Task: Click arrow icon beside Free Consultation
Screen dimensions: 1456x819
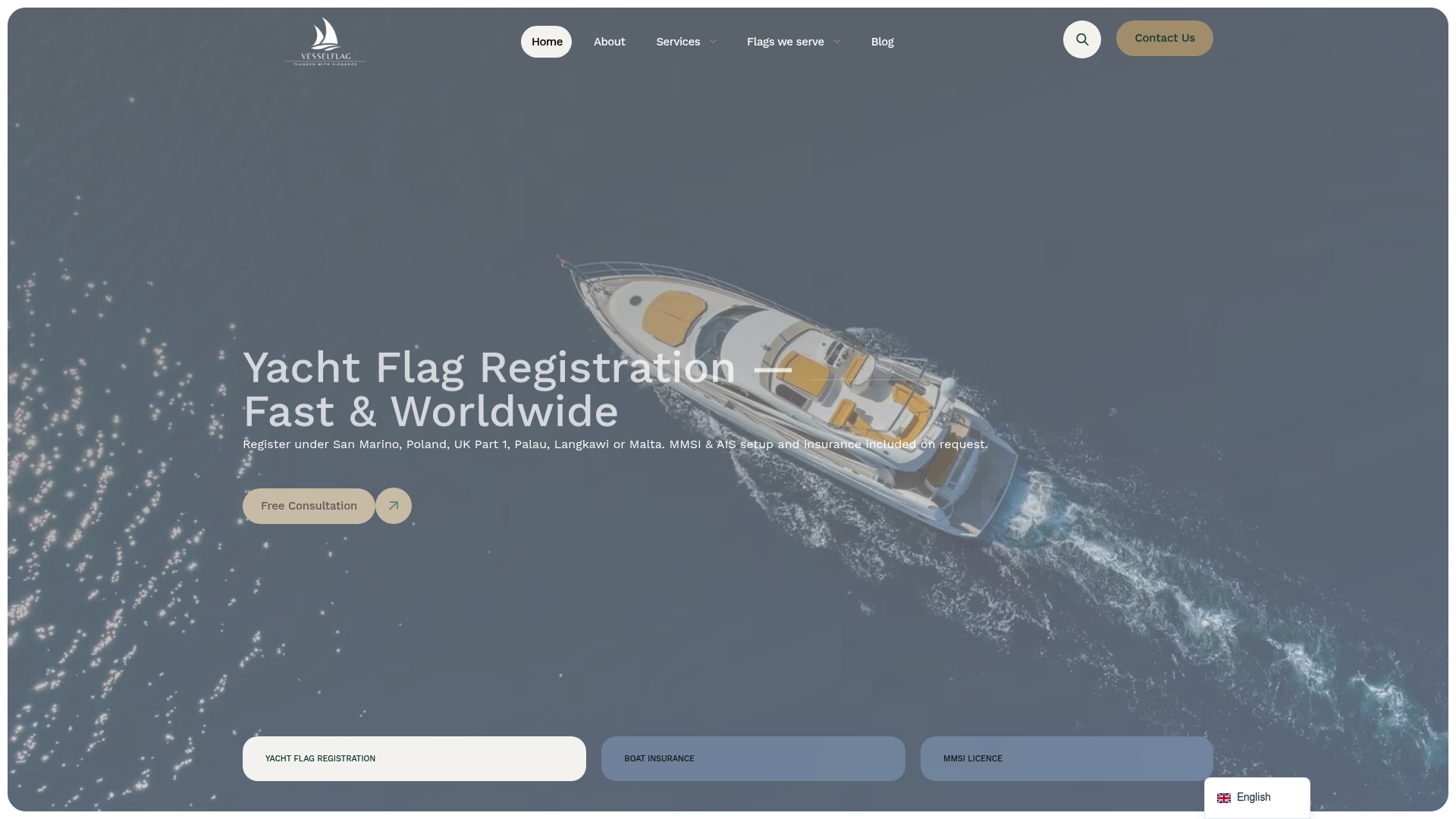Action: tap(394, 506)
